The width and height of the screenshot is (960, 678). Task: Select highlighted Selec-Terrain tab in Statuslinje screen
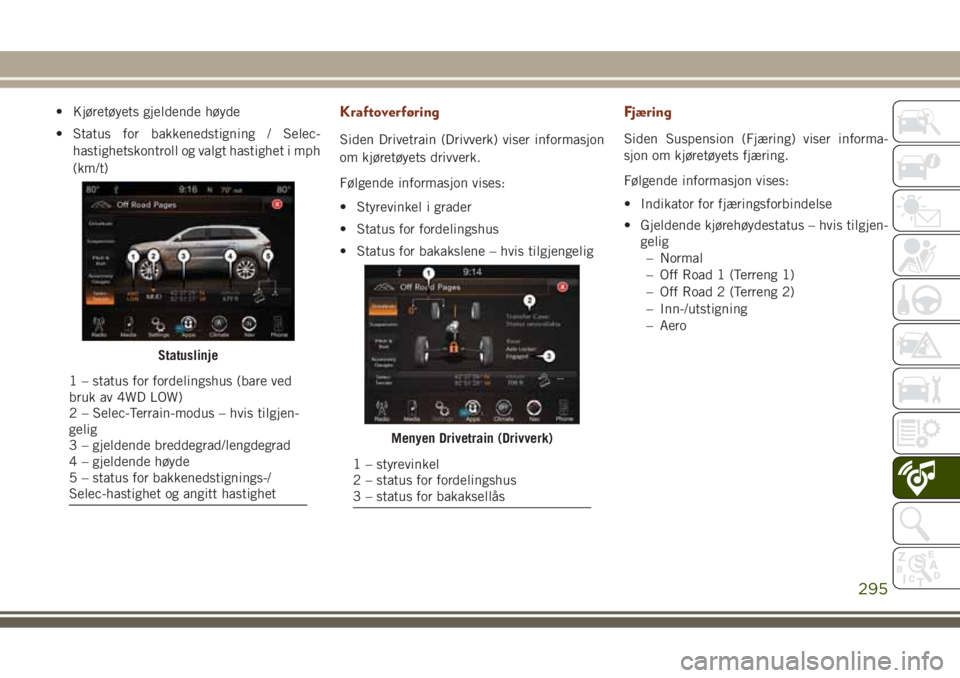[100, 296]
